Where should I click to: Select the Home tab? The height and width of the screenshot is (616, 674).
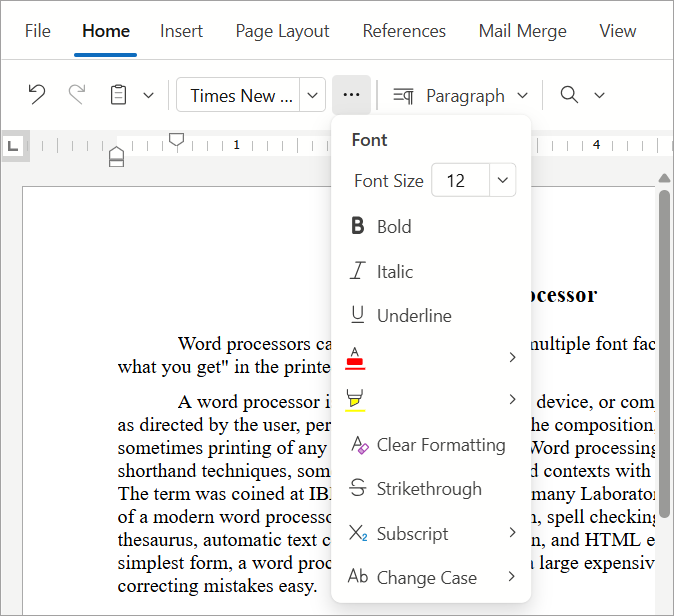(x=106, y=31)
